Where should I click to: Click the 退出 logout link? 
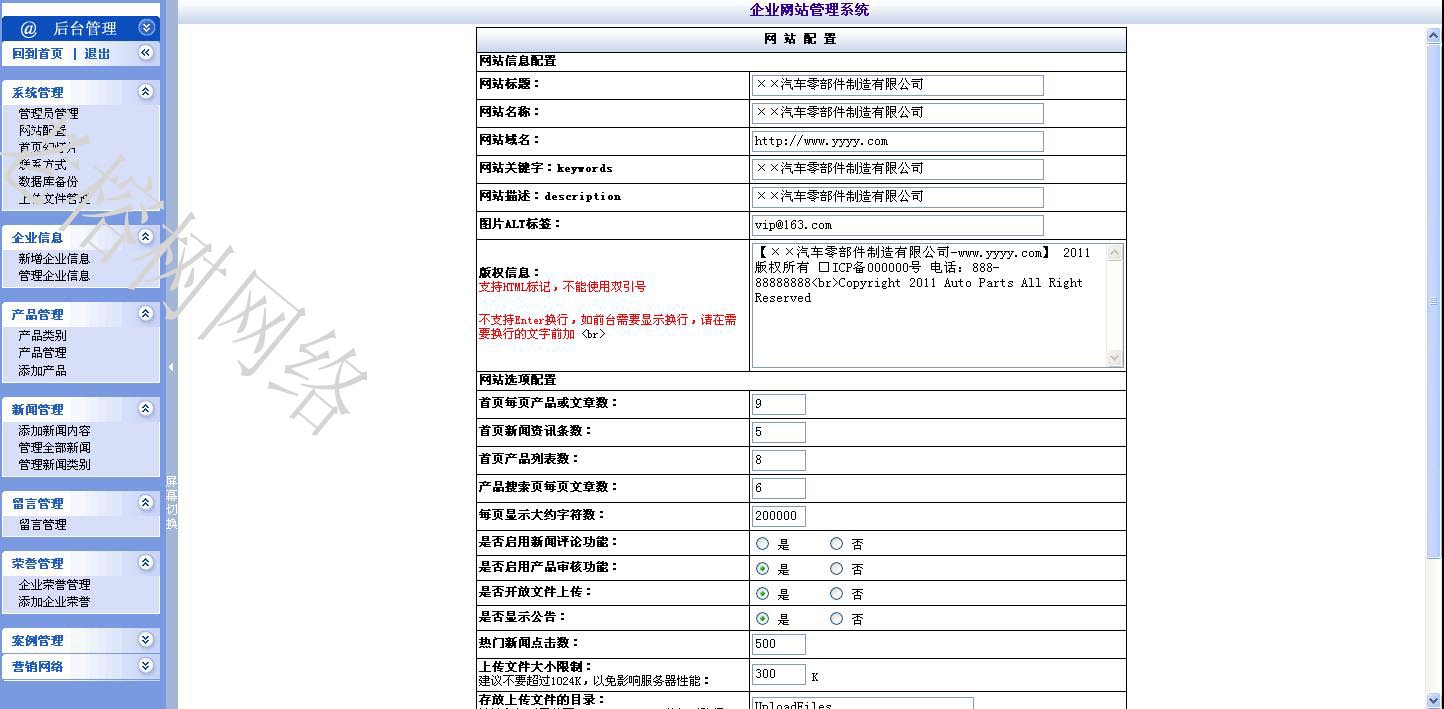tap(97, 54)
